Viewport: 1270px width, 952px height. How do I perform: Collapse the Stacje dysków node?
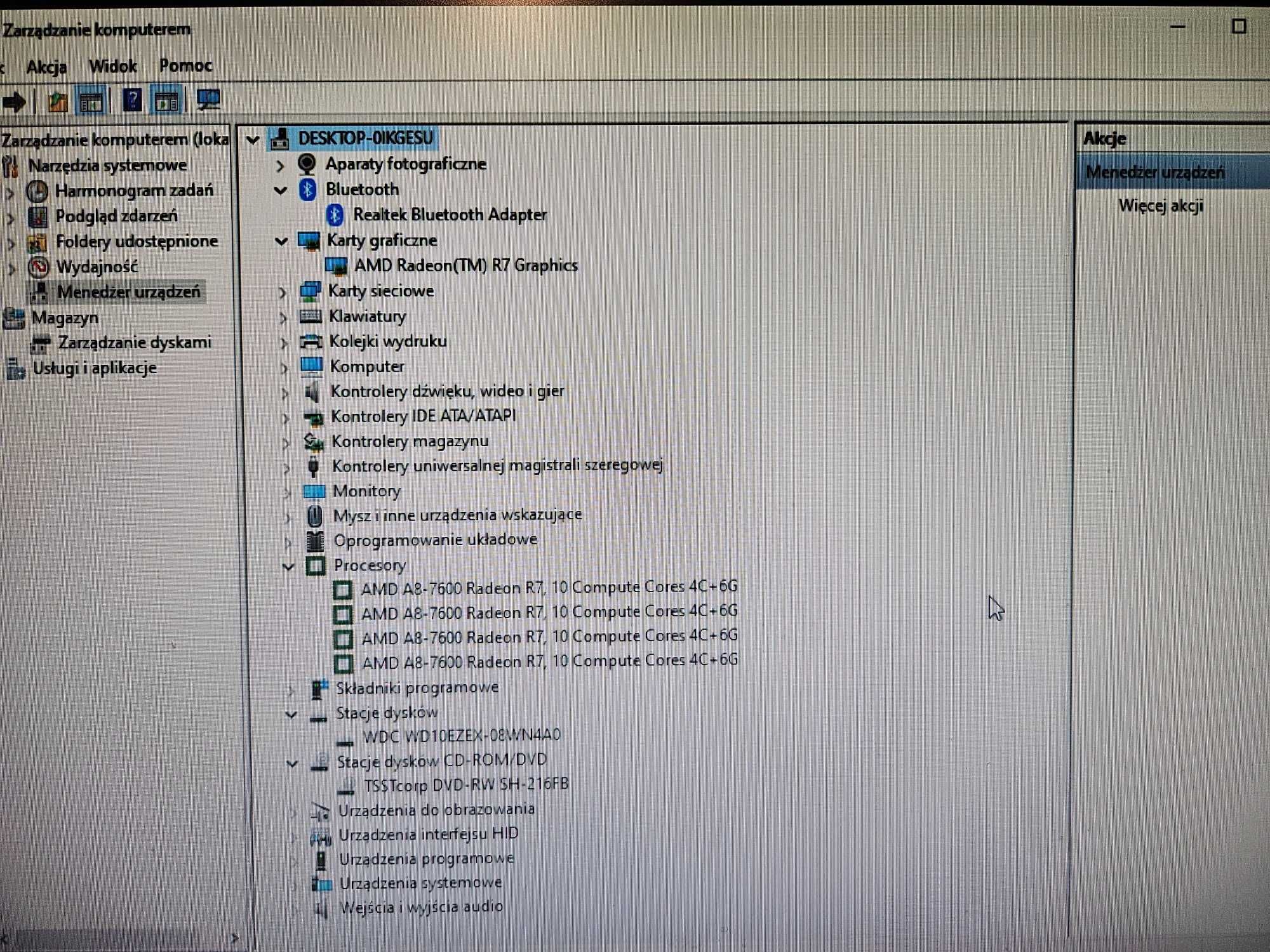291,715
